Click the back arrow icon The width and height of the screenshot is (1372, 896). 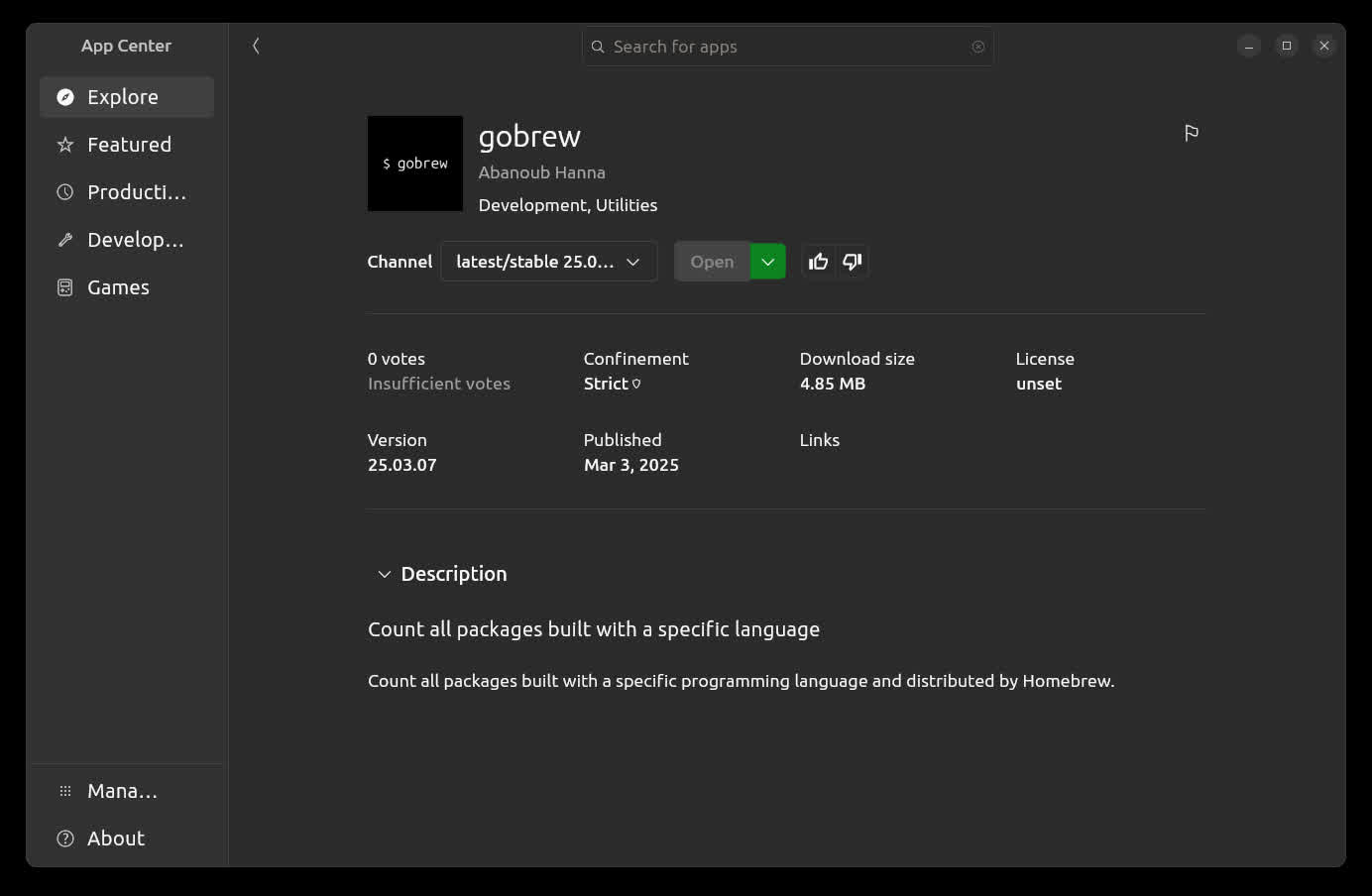click(256, 46)
